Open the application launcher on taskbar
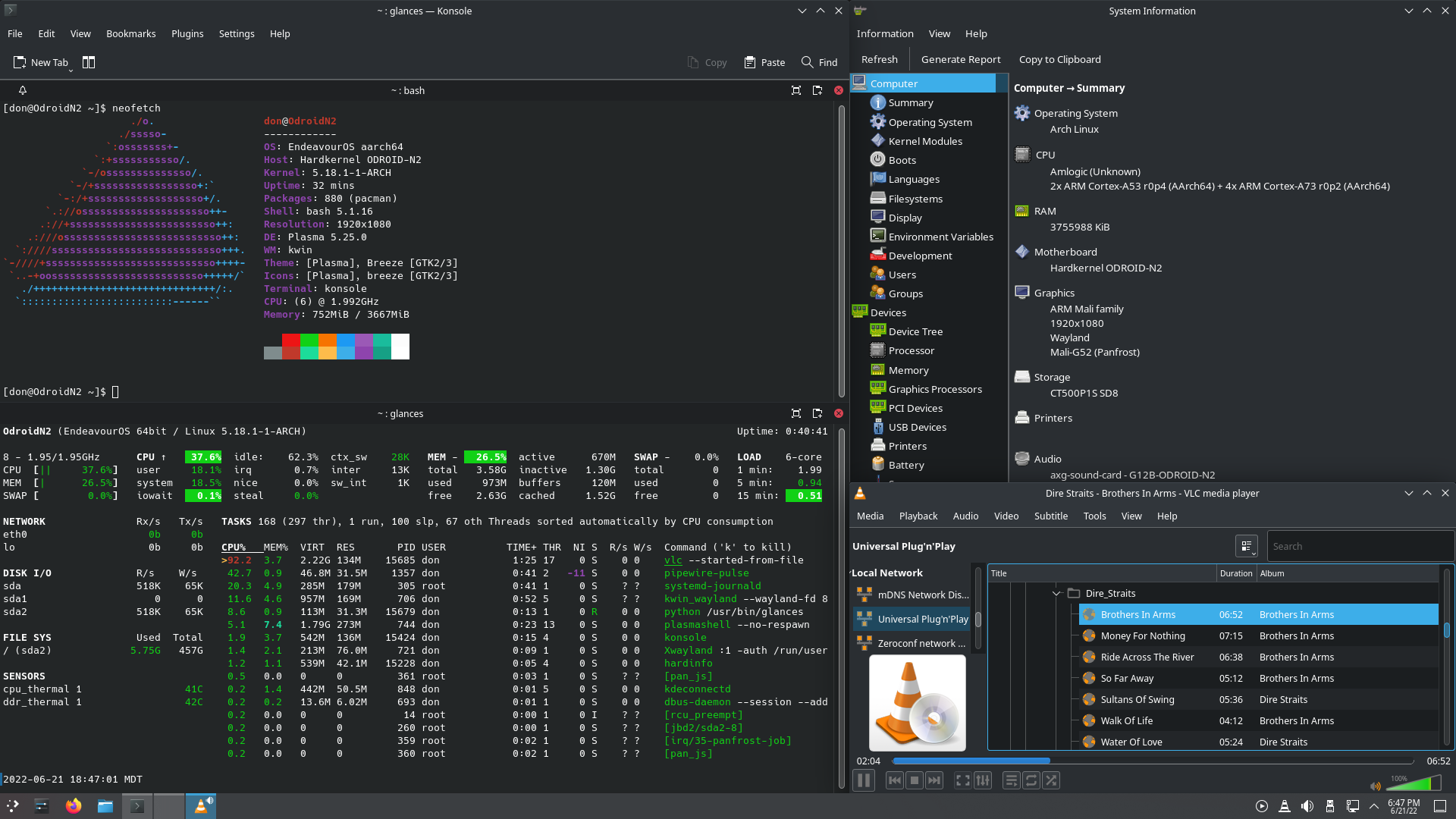Screen dimensions: 1456x819 [13, 806]
